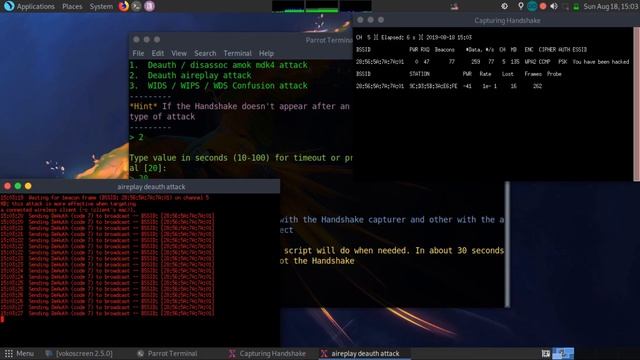Click 'WIDS / WIPS / WDS Confusion attack' line
640x360 pixels.
pyautogui.click(x=219, y=86)
